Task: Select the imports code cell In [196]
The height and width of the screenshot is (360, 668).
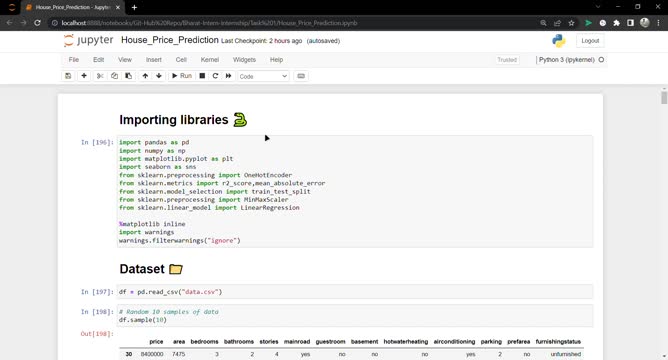Action: pos(355,191)
